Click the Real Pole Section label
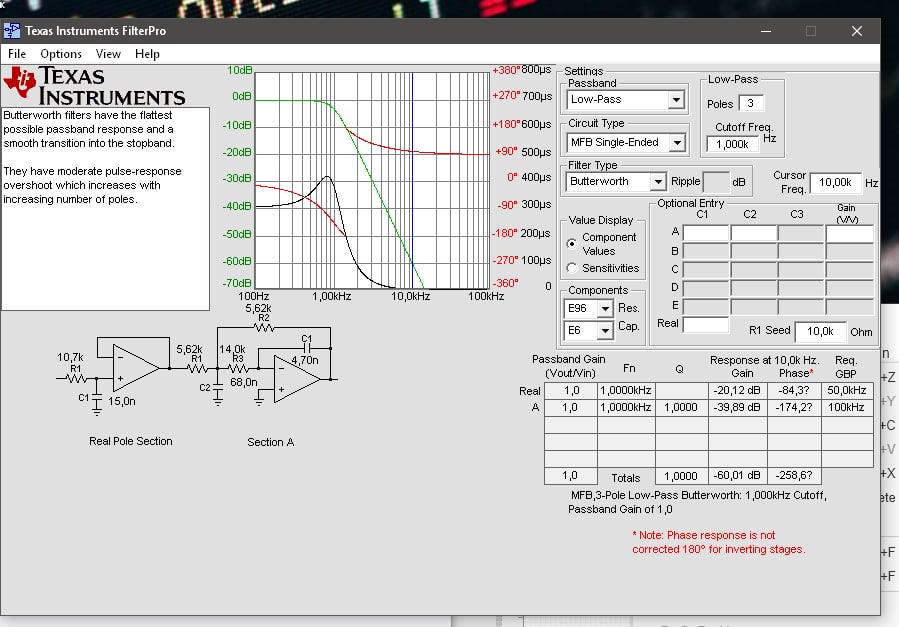This screenshot has height=627, width=899. pos(131,441)
